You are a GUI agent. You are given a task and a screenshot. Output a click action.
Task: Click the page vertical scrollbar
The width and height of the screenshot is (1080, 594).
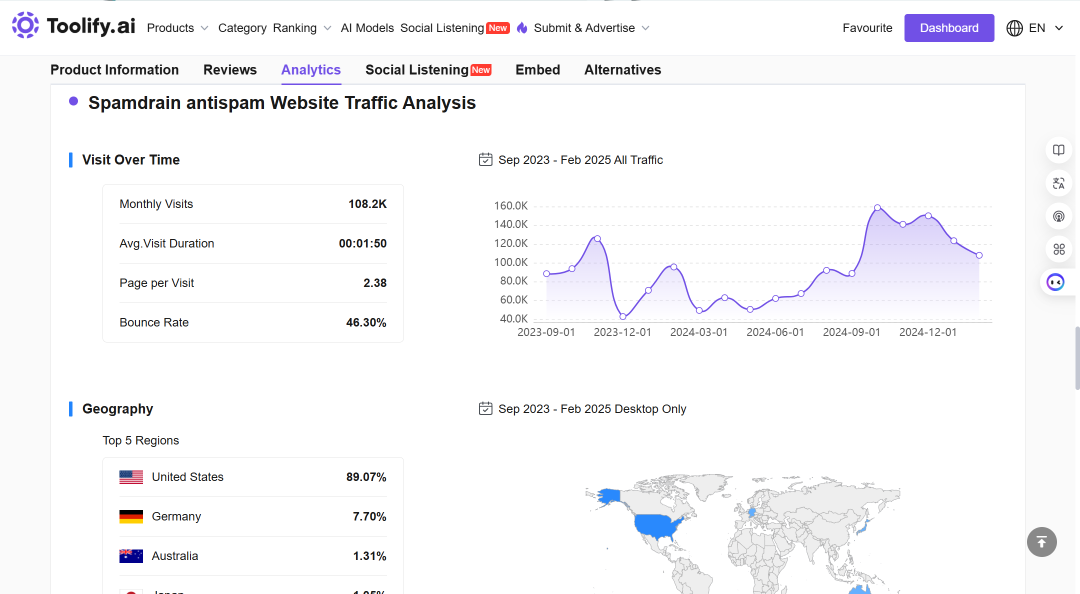coord(1076,358)
